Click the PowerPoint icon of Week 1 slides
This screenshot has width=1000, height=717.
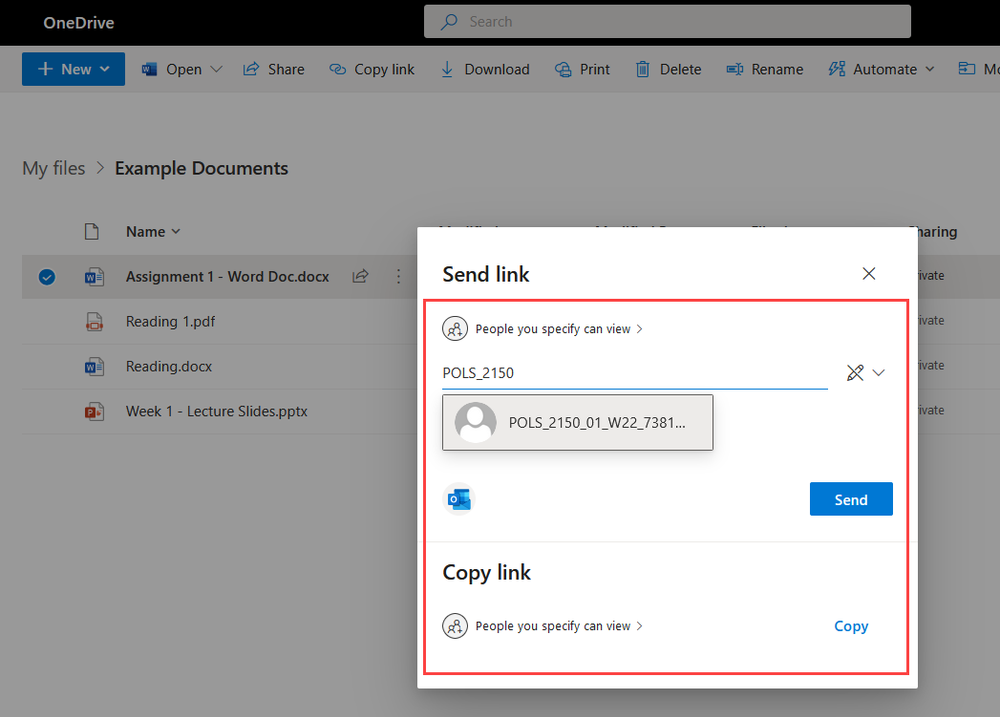pyautogui.click(x=94, y=411)
